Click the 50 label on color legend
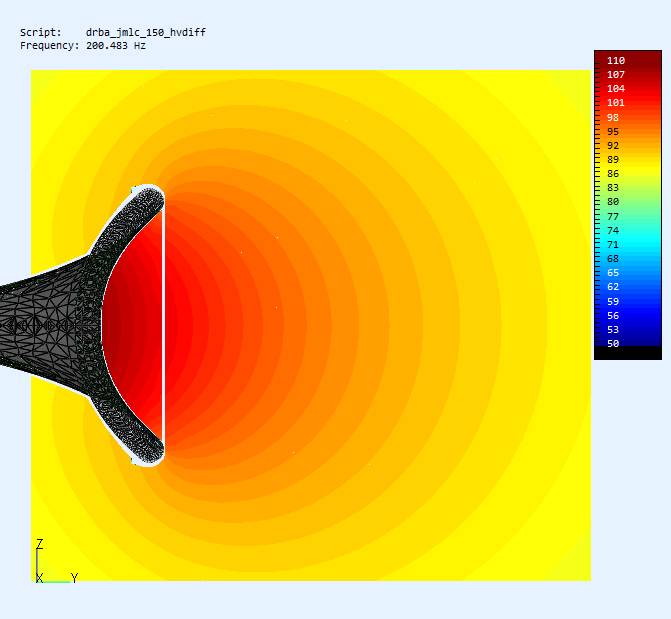Viewport: 671px width, 619px height. pyautogui.click(x=613, y=344)
